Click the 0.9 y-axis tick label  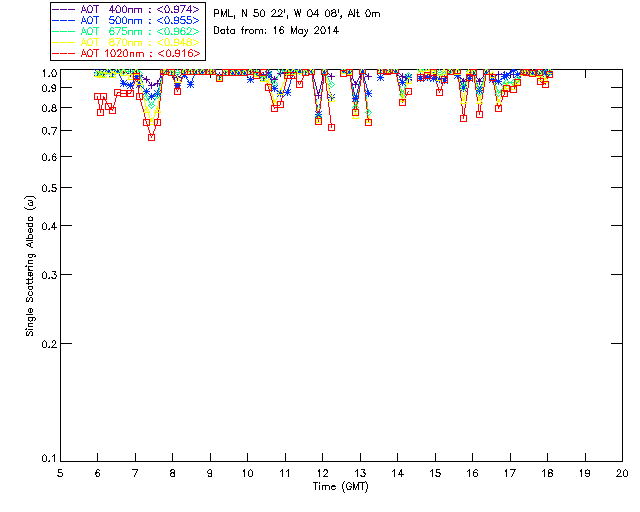[49, 88]
